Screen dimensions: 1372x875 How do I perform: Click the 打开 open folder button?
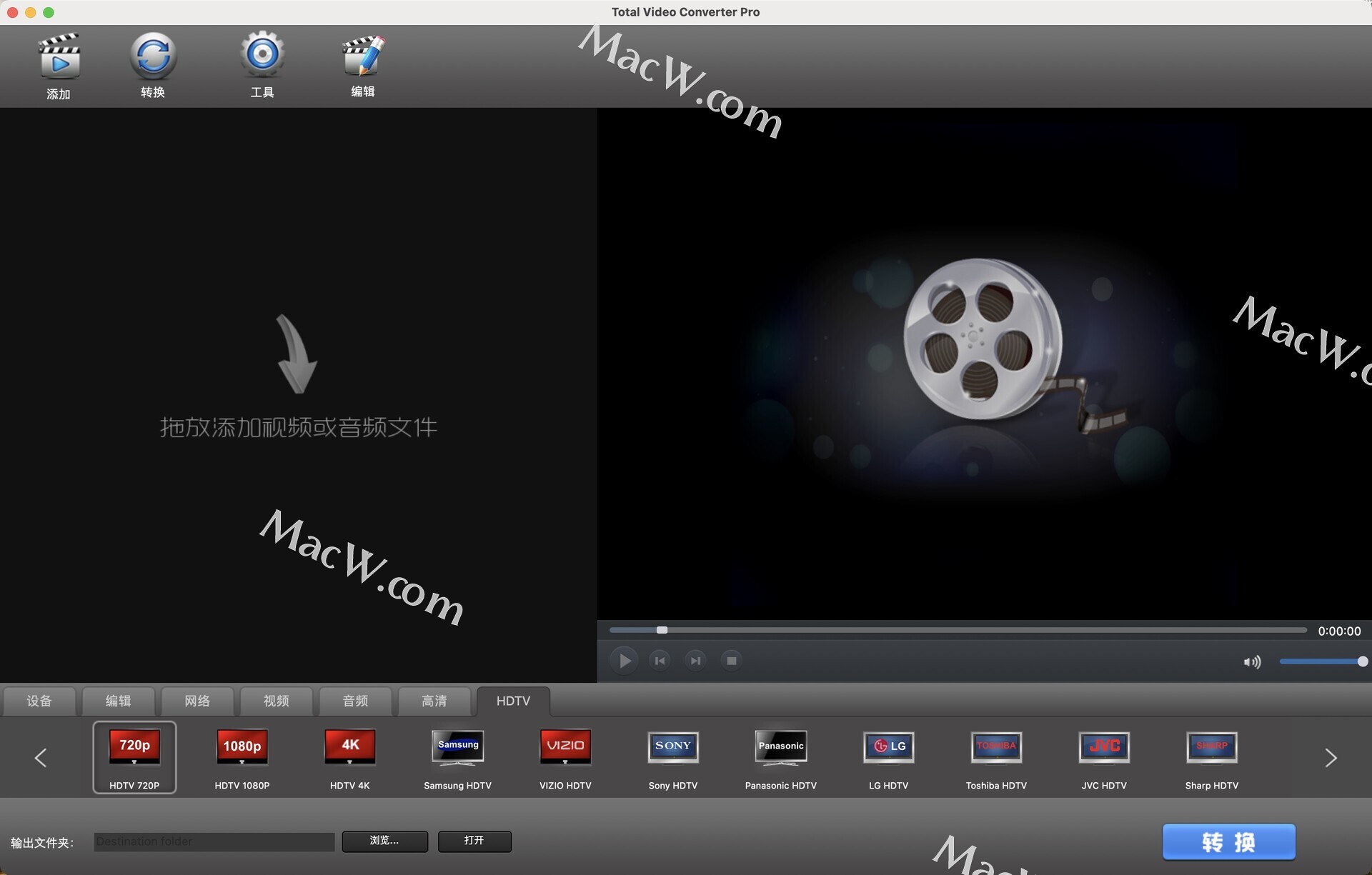[474, 841]
